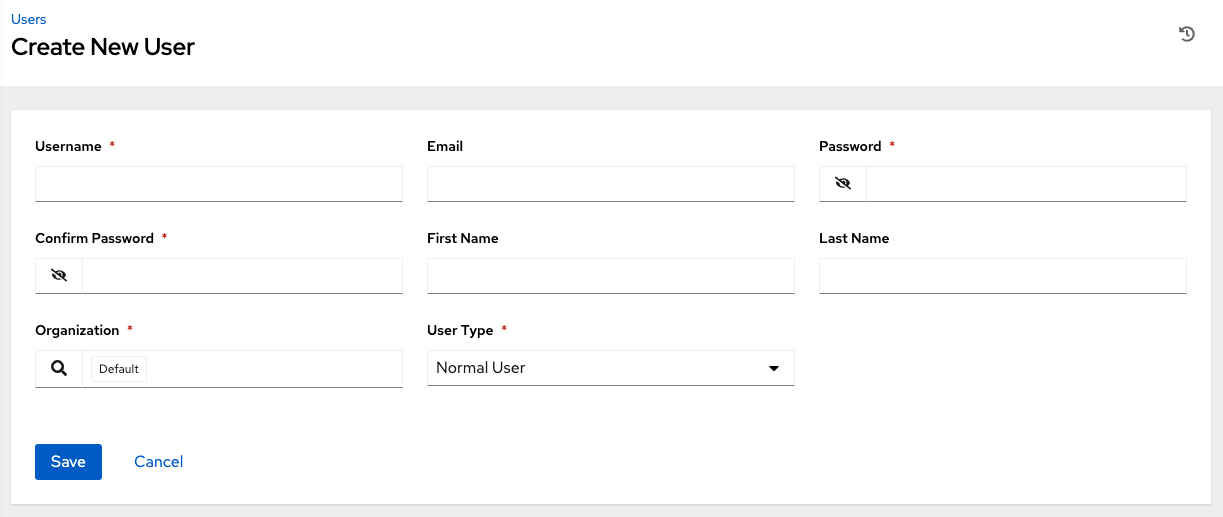
Task: Select the Default organization chip
Action: (119, 369)
